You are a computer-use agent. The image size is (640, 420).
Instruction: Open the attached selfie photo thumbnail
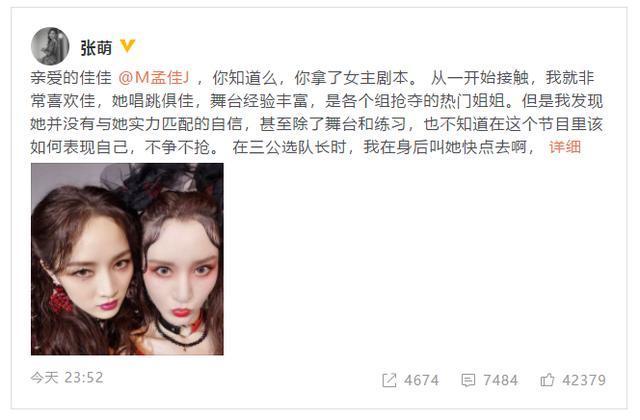[x=127, y=259]
